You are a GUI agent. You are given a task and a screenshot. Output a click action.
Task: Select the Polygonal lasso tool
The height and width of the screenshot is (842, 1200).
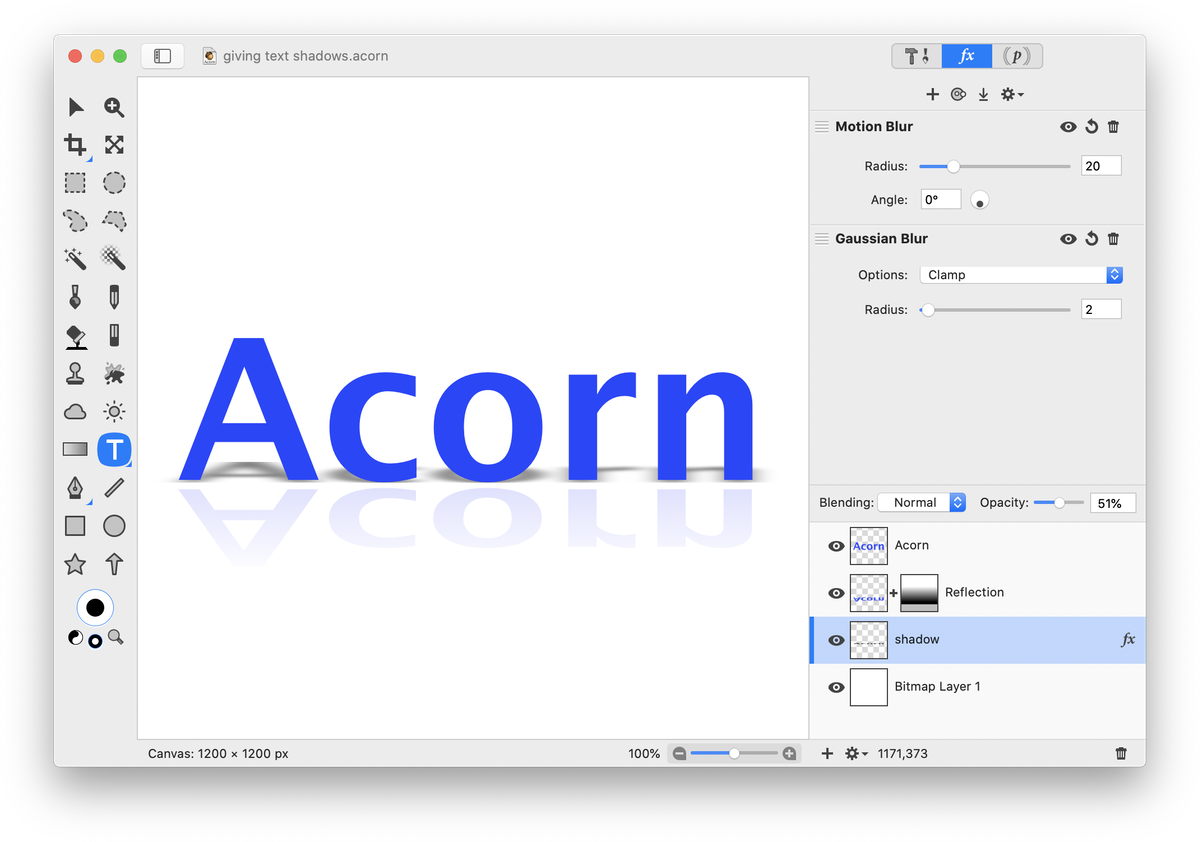114,221
